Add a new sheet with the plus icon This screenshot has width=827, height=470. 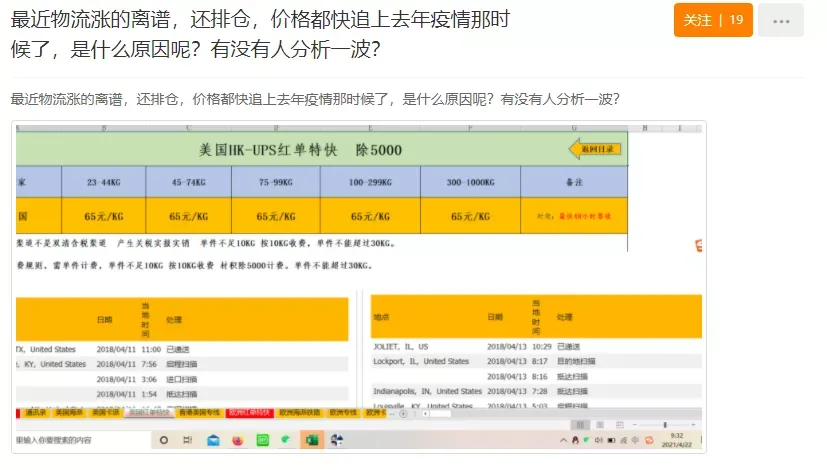(403, 414)
